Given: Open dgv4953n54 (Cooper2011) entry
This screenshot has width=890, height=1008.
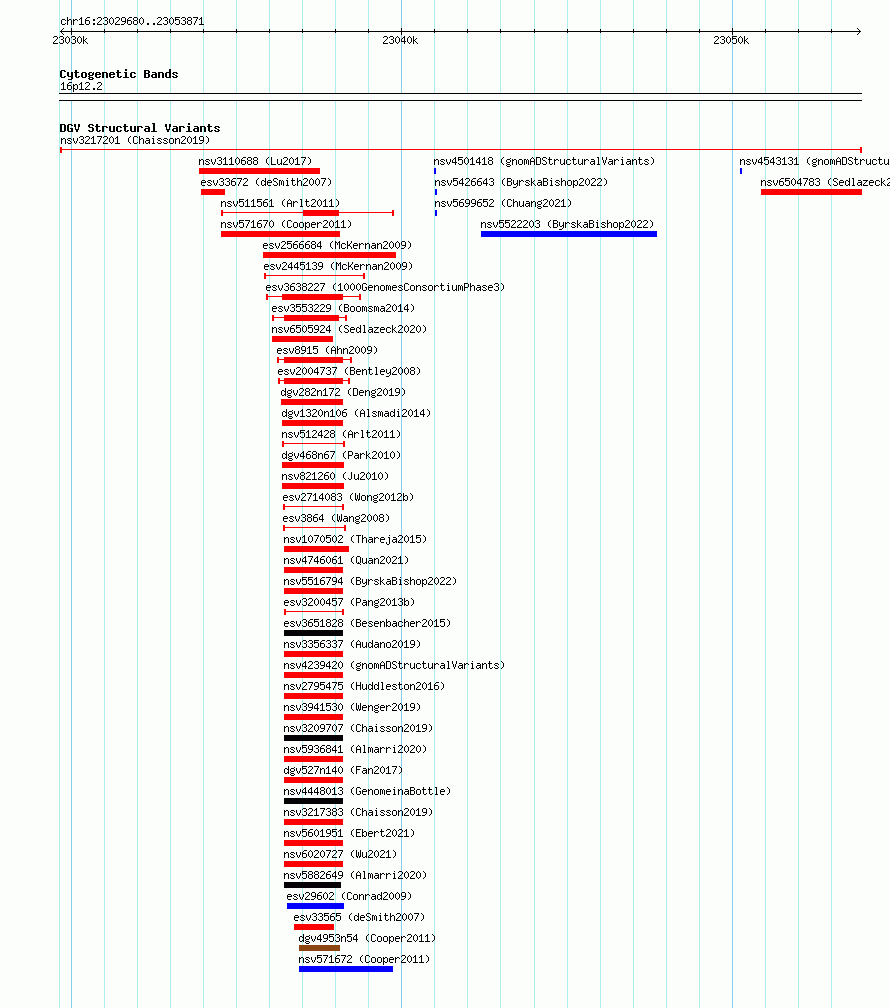Looking at the screenshot, I should [x=367, y=939].
